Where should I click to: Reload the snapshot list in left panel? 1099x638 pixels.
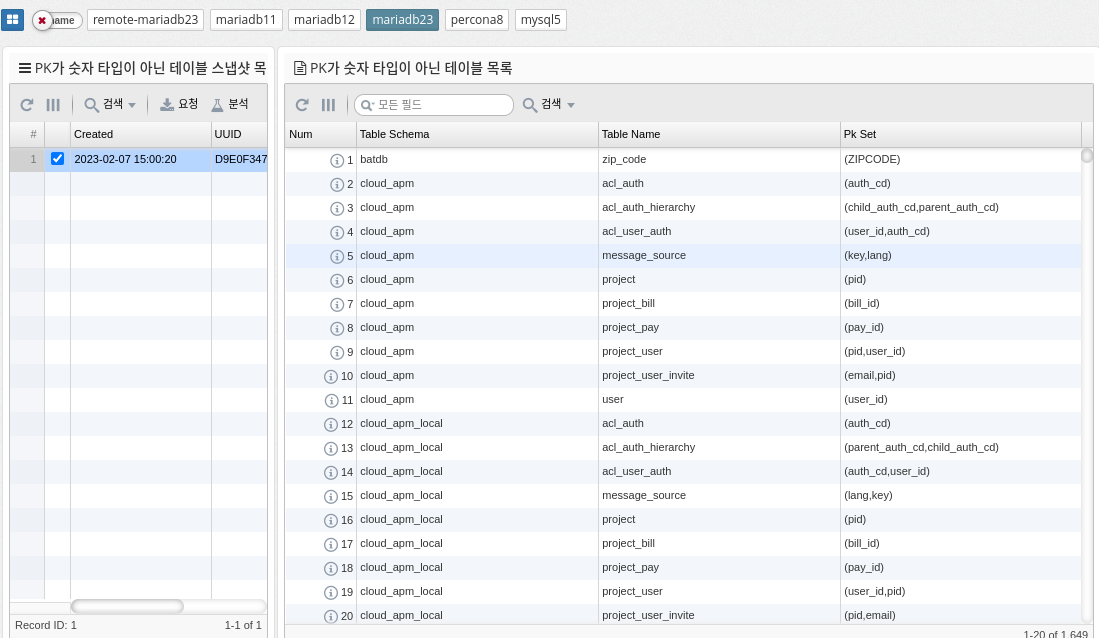[27, 104]
